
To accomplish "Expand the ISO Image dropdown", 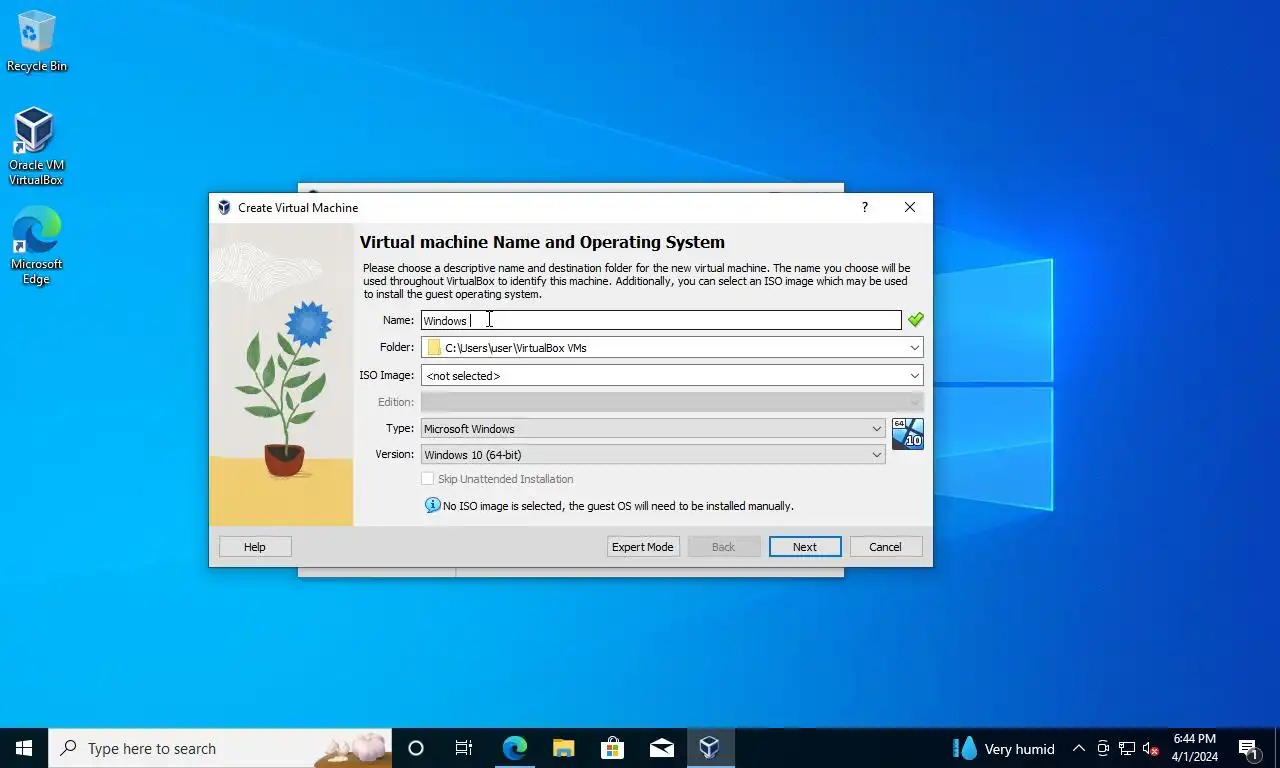I will point(915,376).
